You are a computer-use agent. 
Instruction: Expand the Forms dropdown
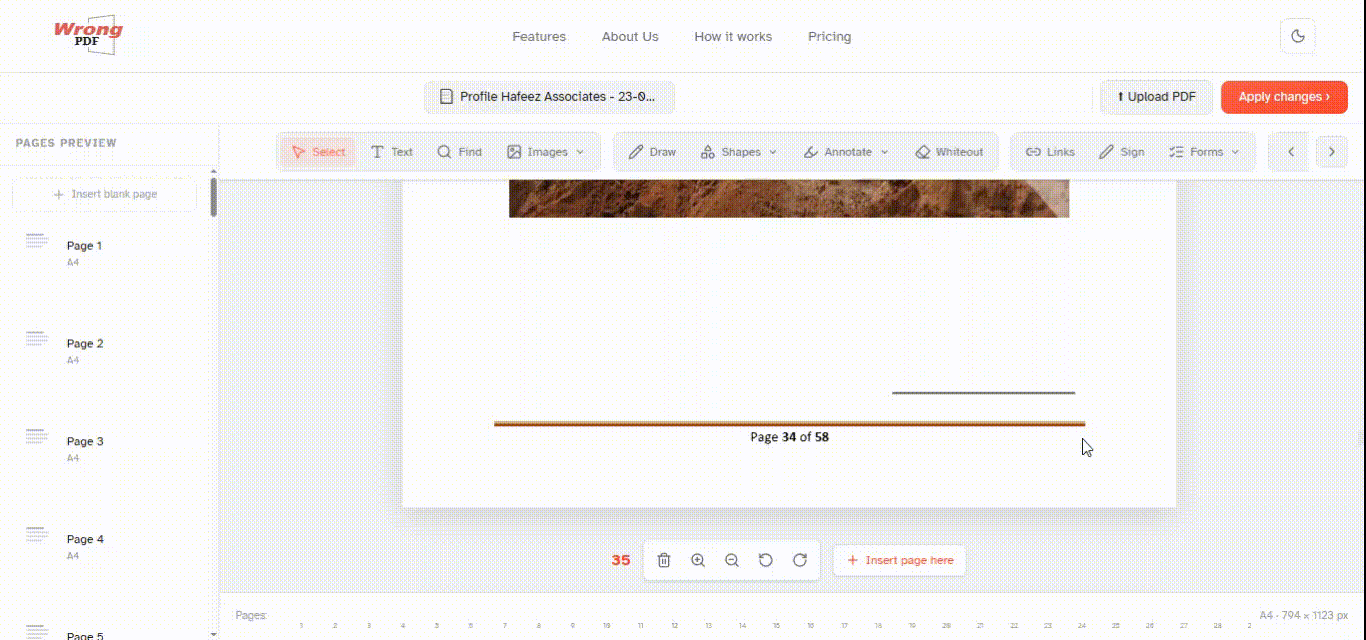click(x=1204, y=152)
